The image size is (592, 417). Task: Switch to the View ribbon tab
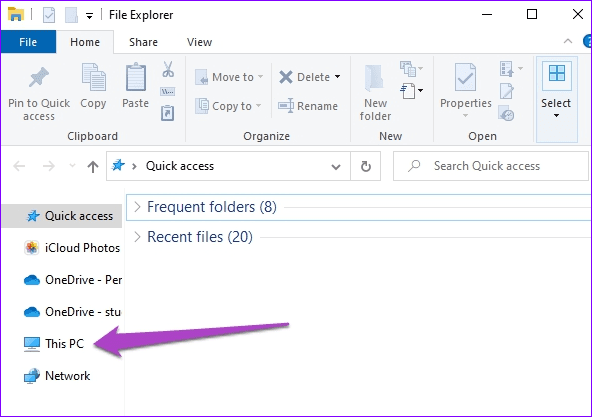coord(199,42)
